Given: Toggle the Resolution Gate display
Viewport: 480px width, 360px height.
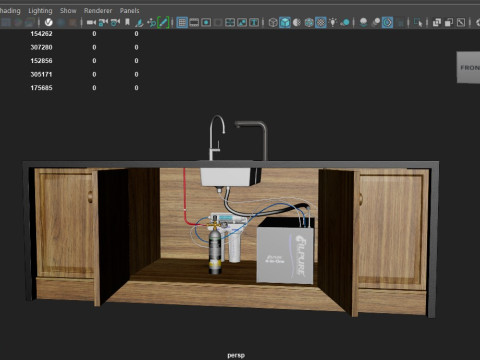Looking at the screenshot, I should pos(206,22).
